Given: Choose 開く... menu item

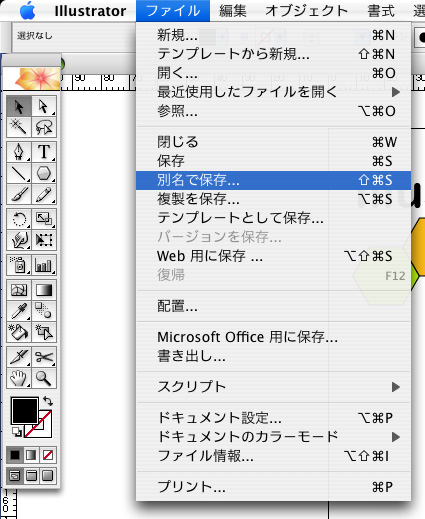Looking at the screenshot, I should tap(273, 73).
